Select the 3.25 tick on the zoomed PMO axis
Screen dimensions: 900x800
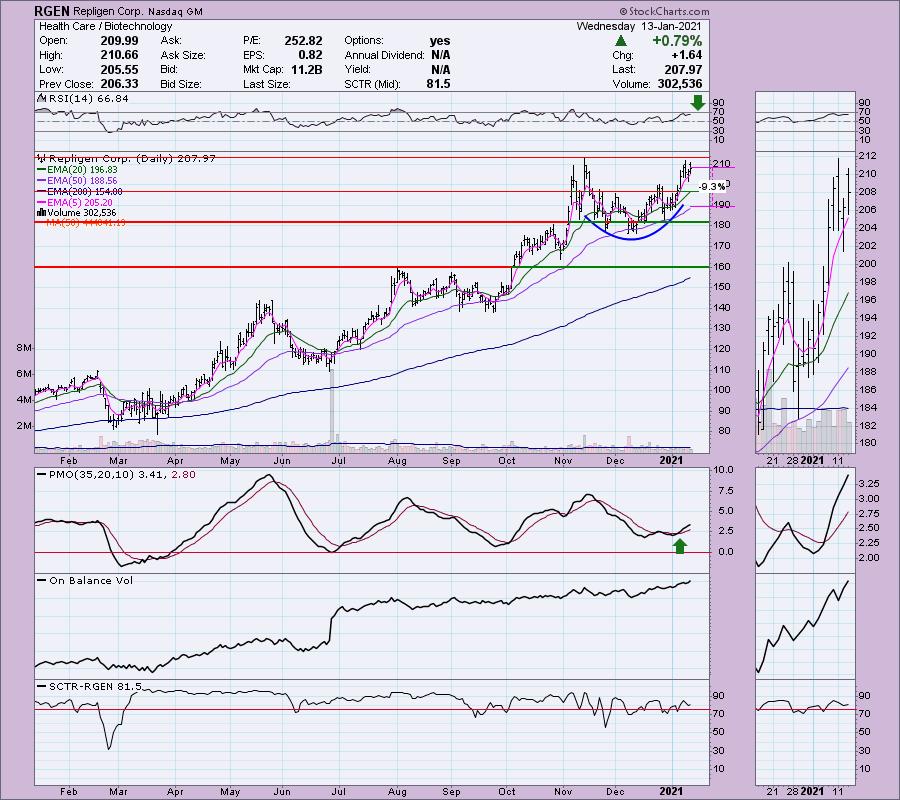[870, 484]
